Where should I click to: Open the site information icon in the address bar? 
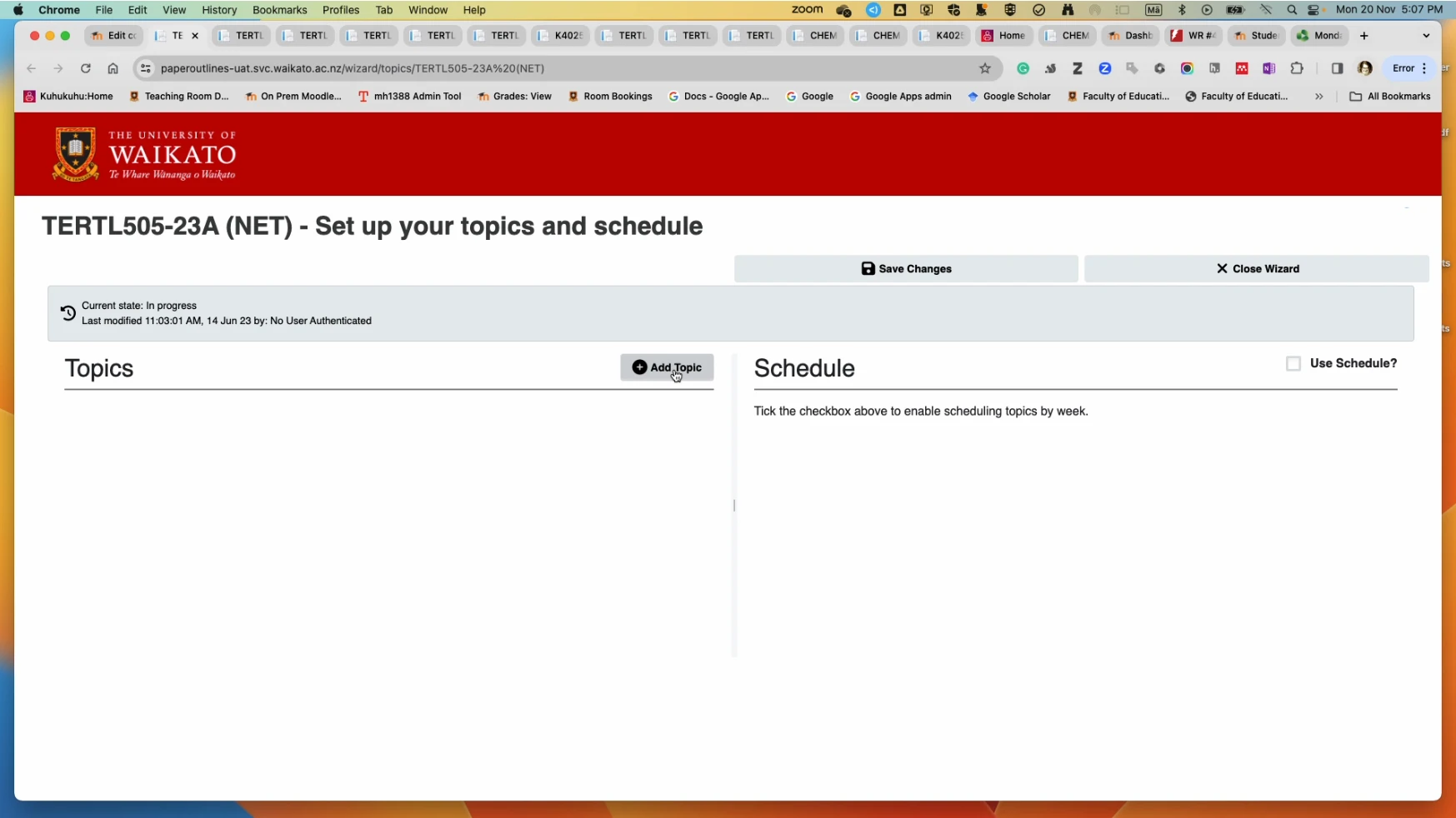tap(146, 68)
